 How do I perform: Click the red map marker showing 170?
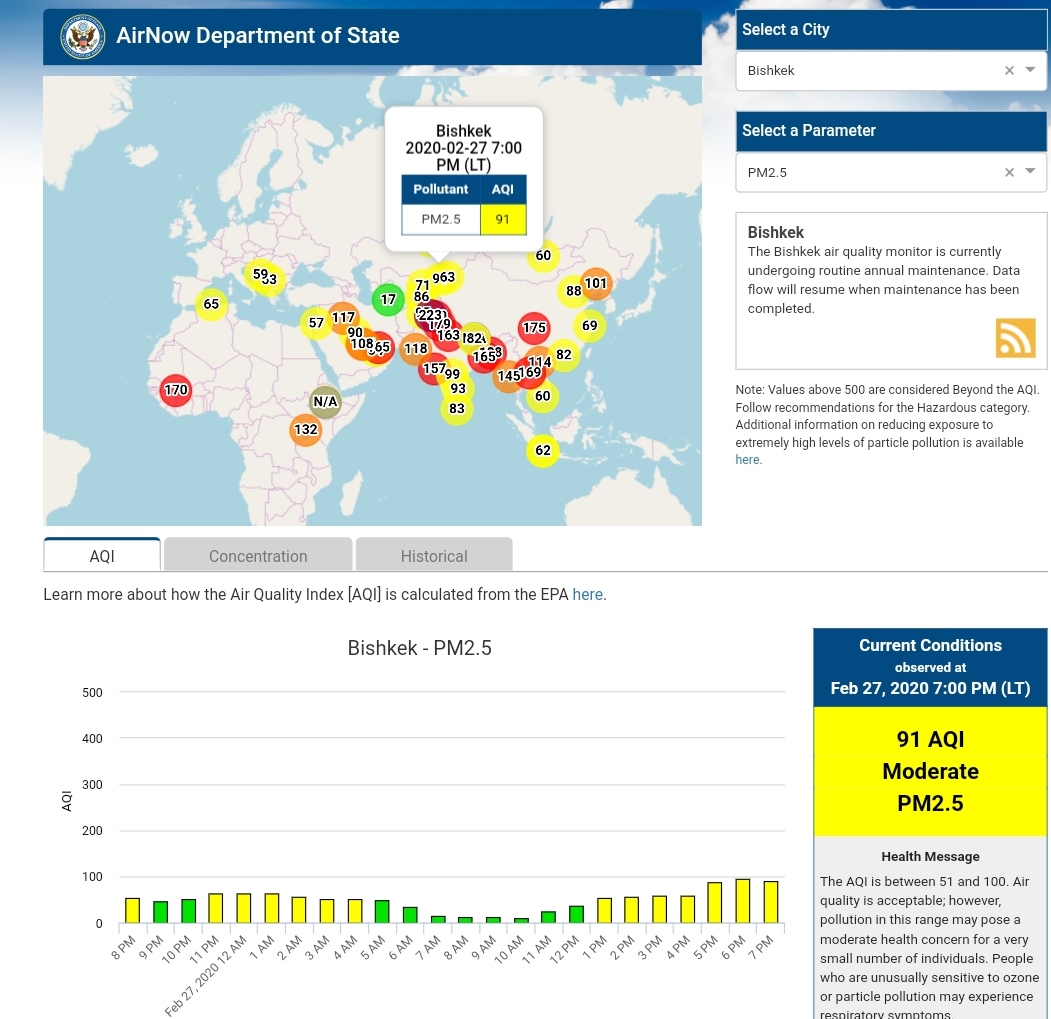[x=176, y=390]
